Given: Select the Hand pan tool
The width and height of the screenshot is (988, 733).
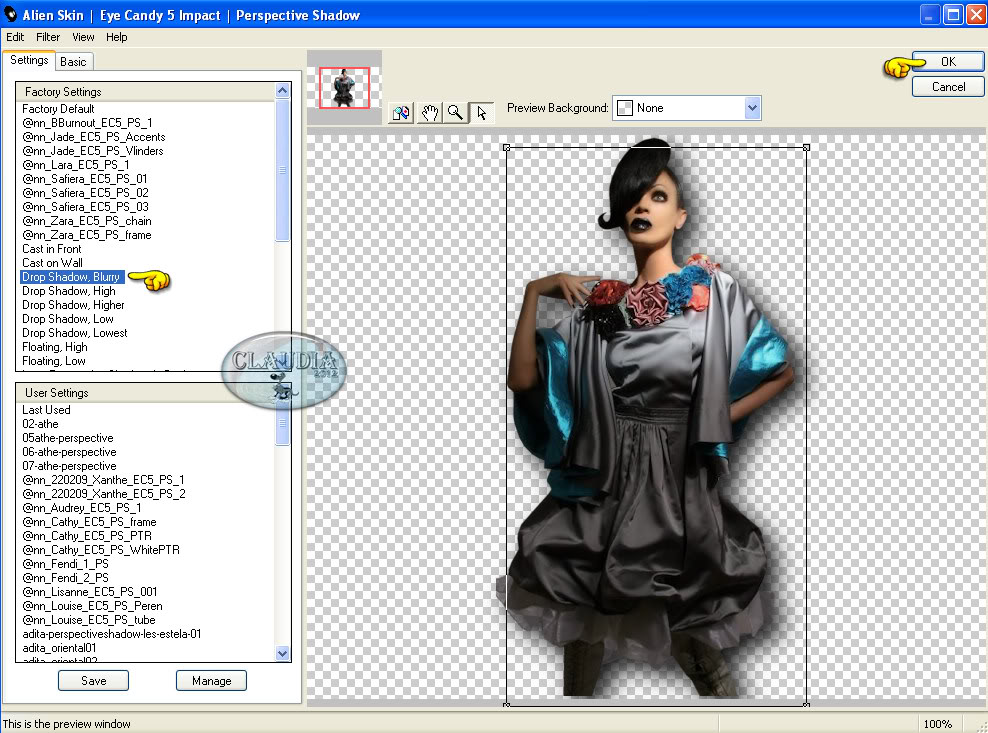Looking at the screenshot, I should point(429,113).
